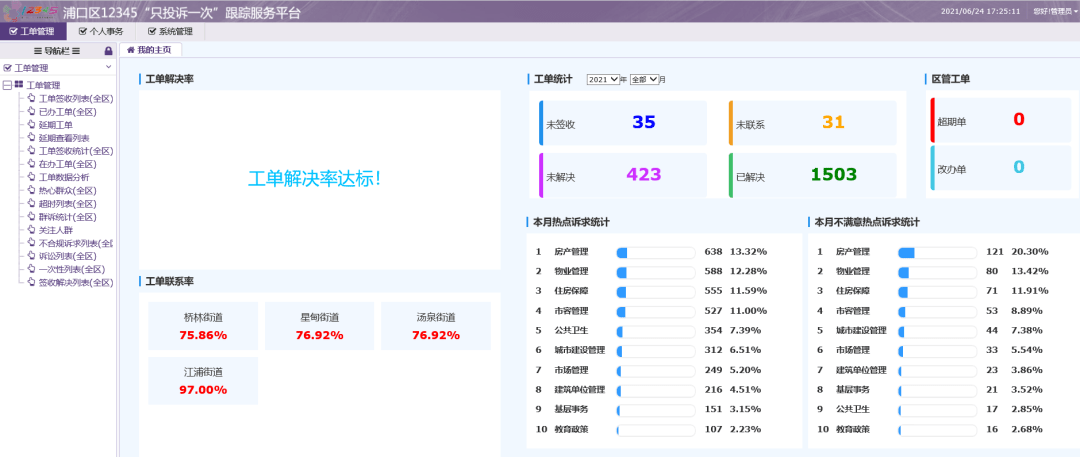Open 热心群众(全区) in the tree
Screen dimensions: 1080x457
tap(67, 190)
